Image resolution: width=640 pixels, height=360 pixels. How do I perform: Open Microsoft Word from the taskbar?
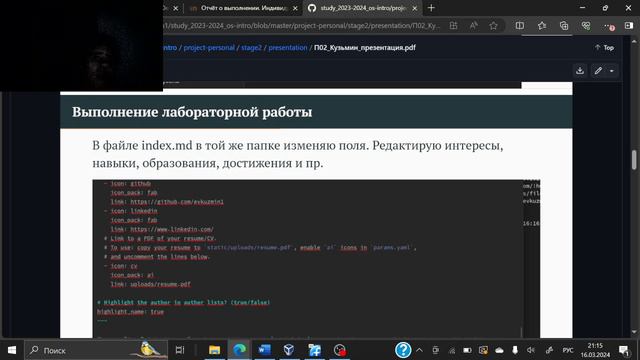pyautogui.click(x=264, y=350)
